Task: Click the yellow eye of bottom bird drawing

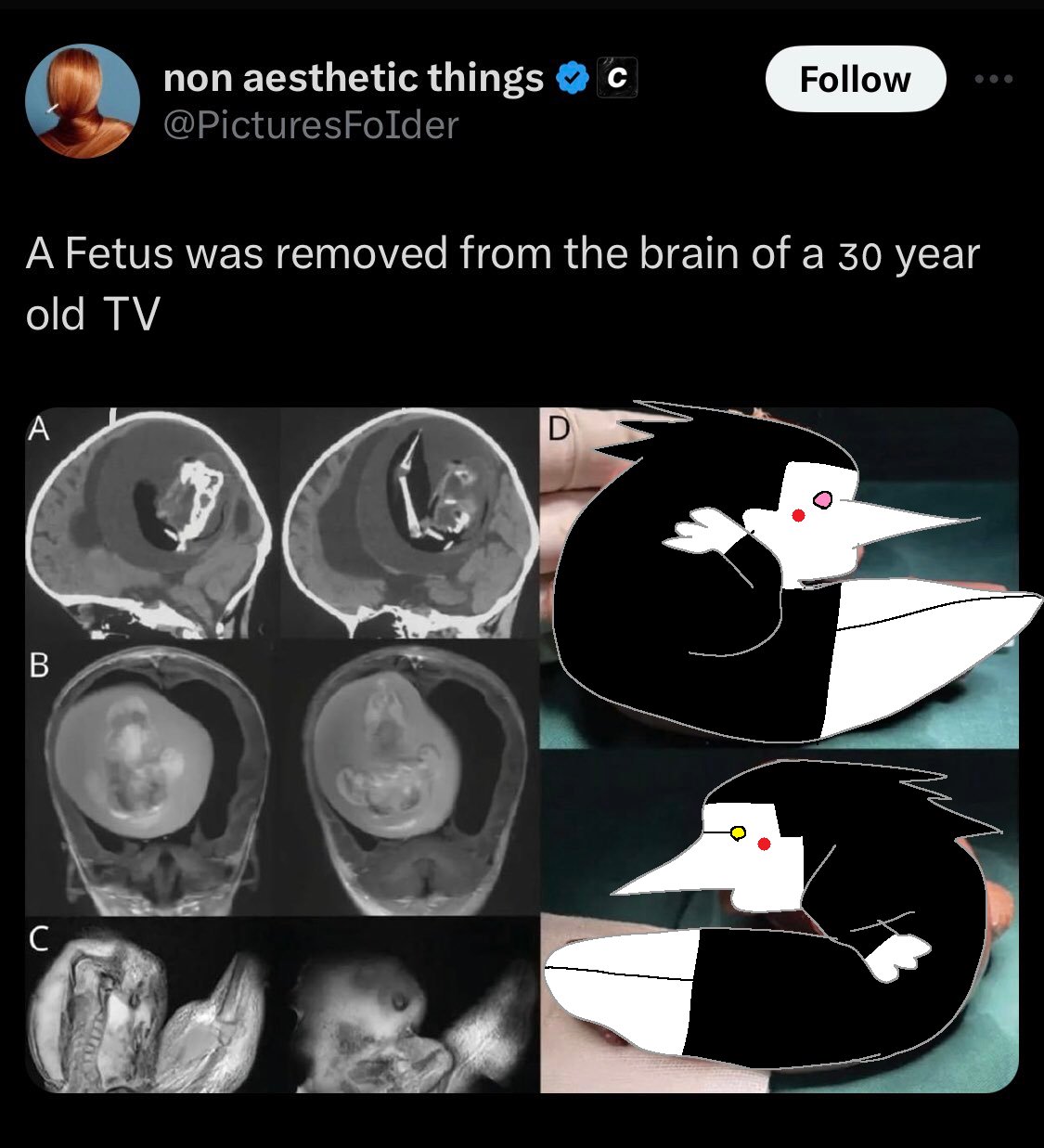Action: pos(738,832)
